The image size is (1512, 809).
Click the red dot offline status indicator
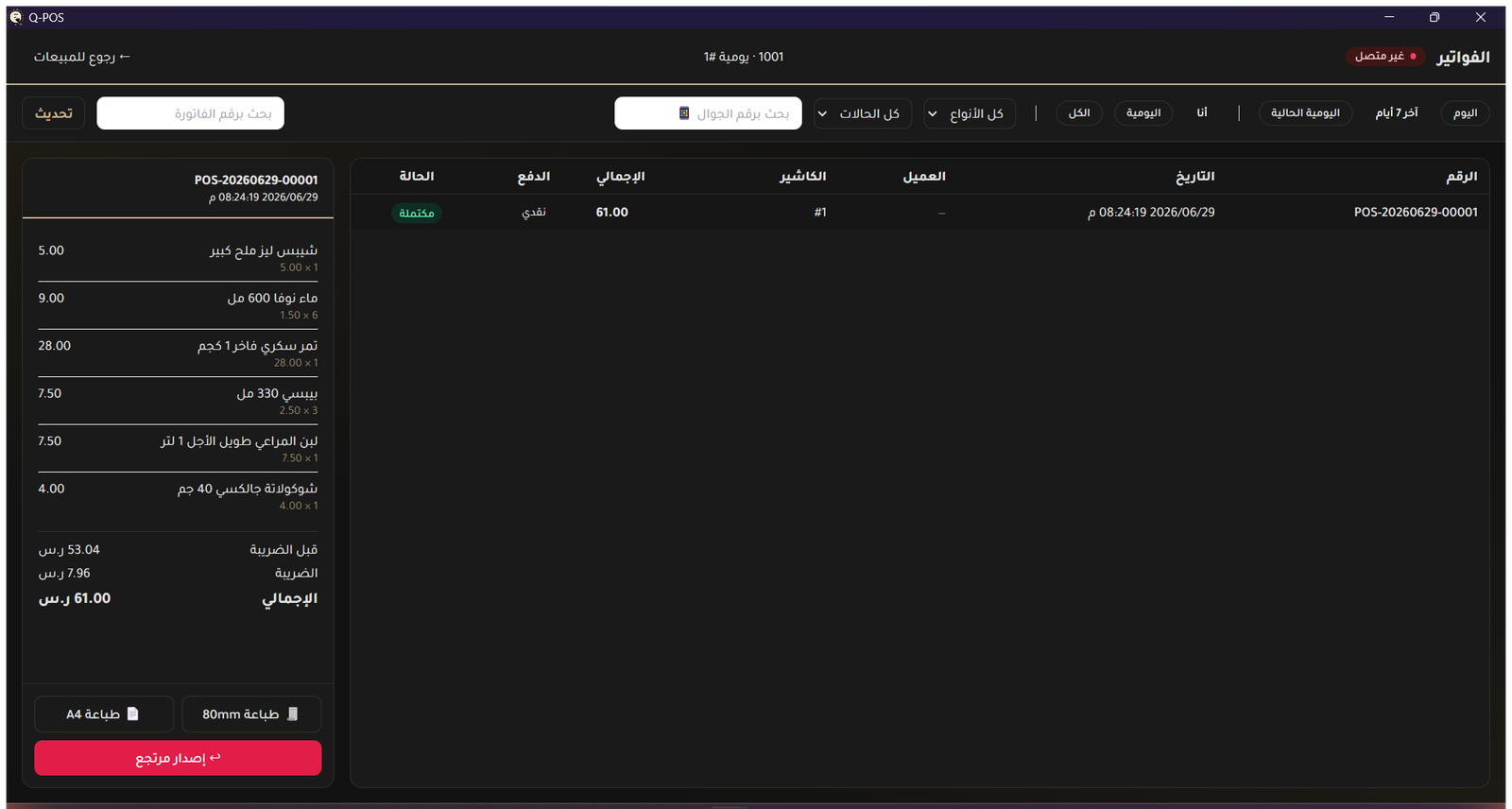[x=1413, y=57]
